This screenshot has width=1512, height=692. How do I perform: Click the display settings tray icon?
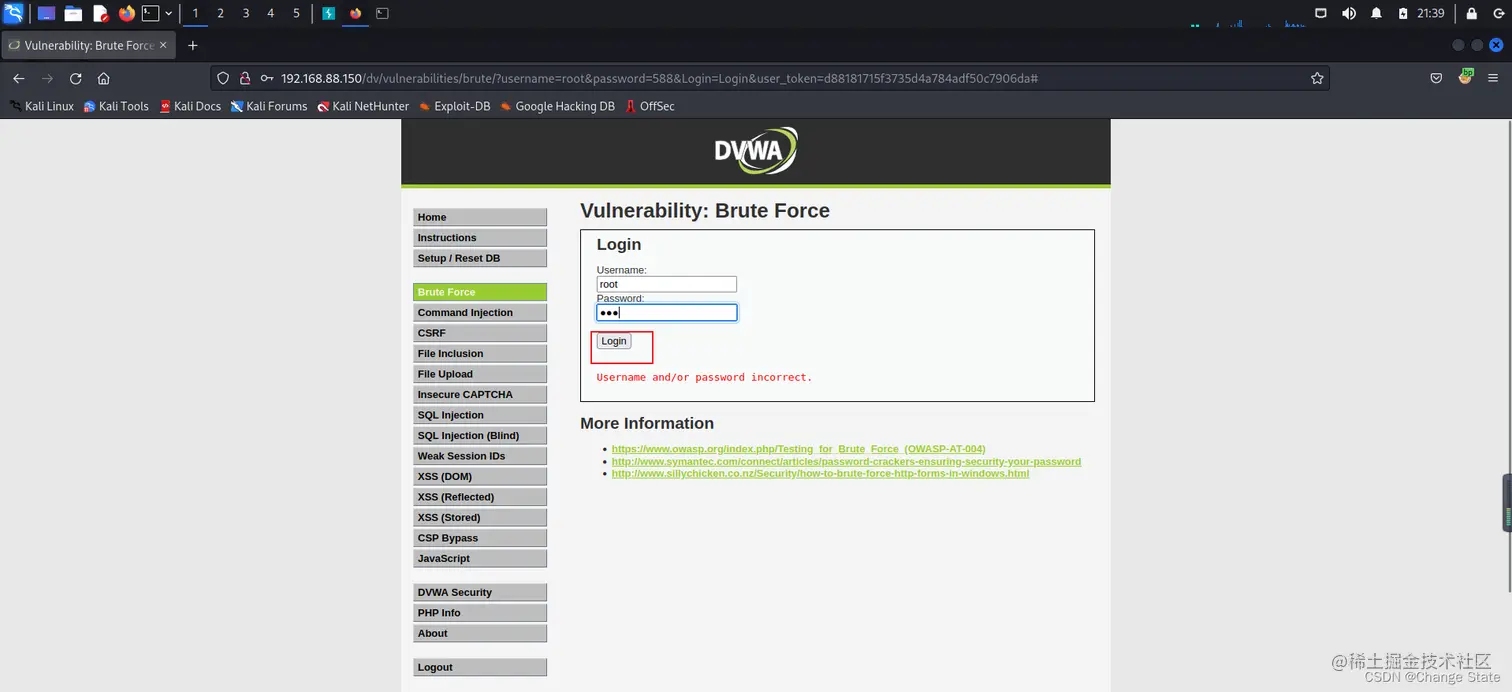(x=1320, y=14)
